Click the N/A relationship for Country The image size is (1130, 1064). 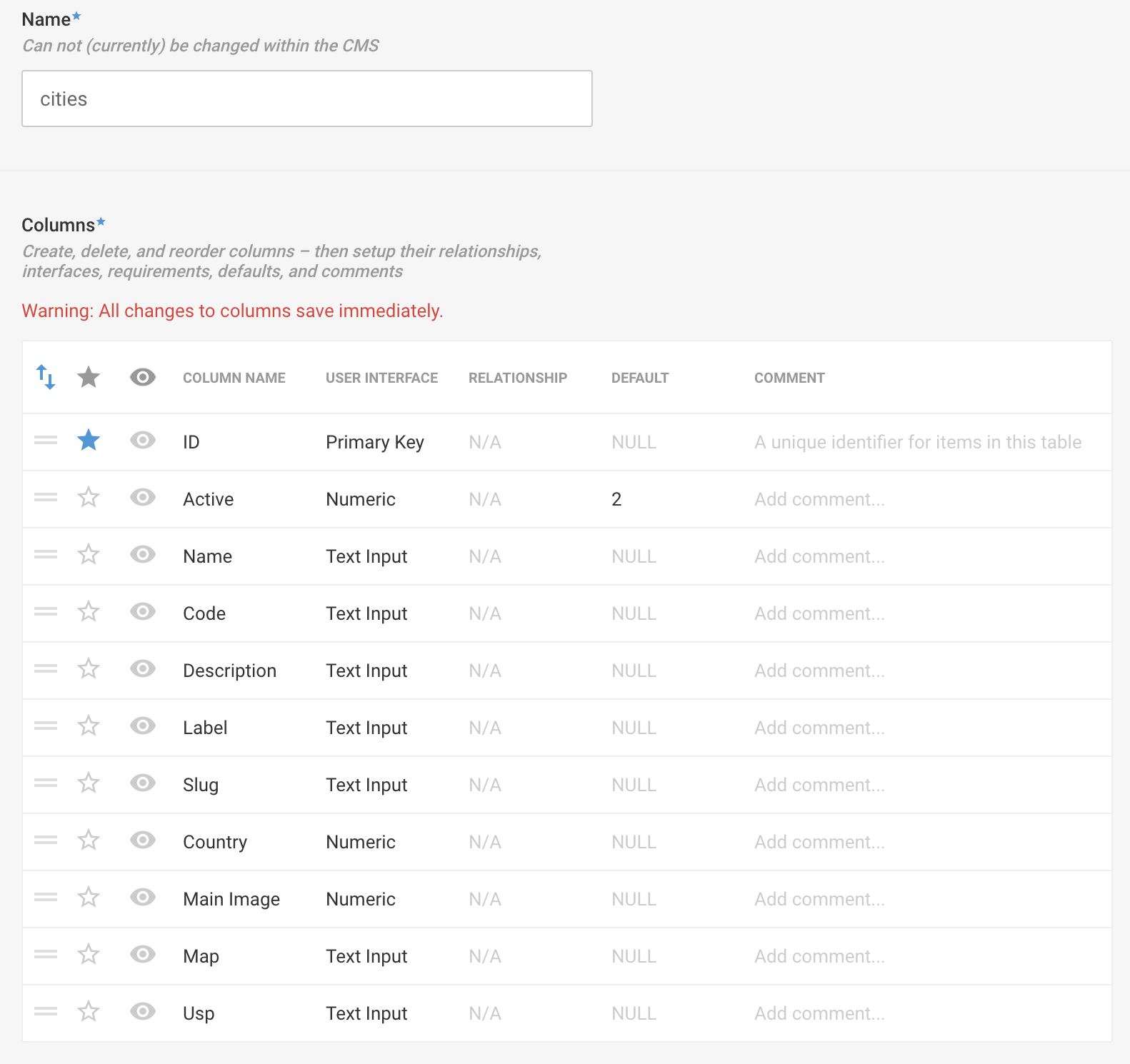coord(485,842)
